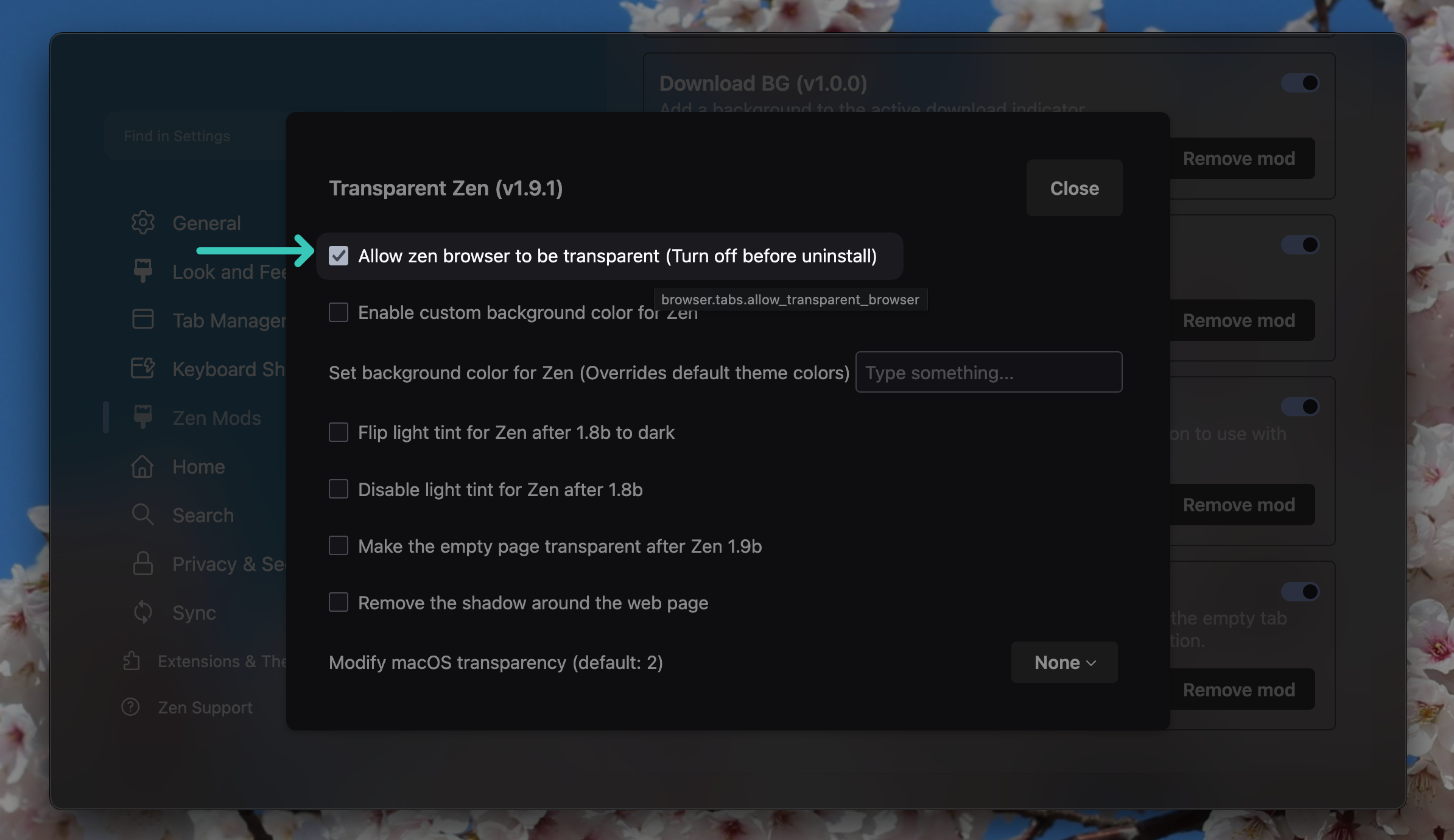The width and height of the screenshot is (1454, 840).
Task: Click Remove mod under Download BG
Action: click(x=1238, y=158)
